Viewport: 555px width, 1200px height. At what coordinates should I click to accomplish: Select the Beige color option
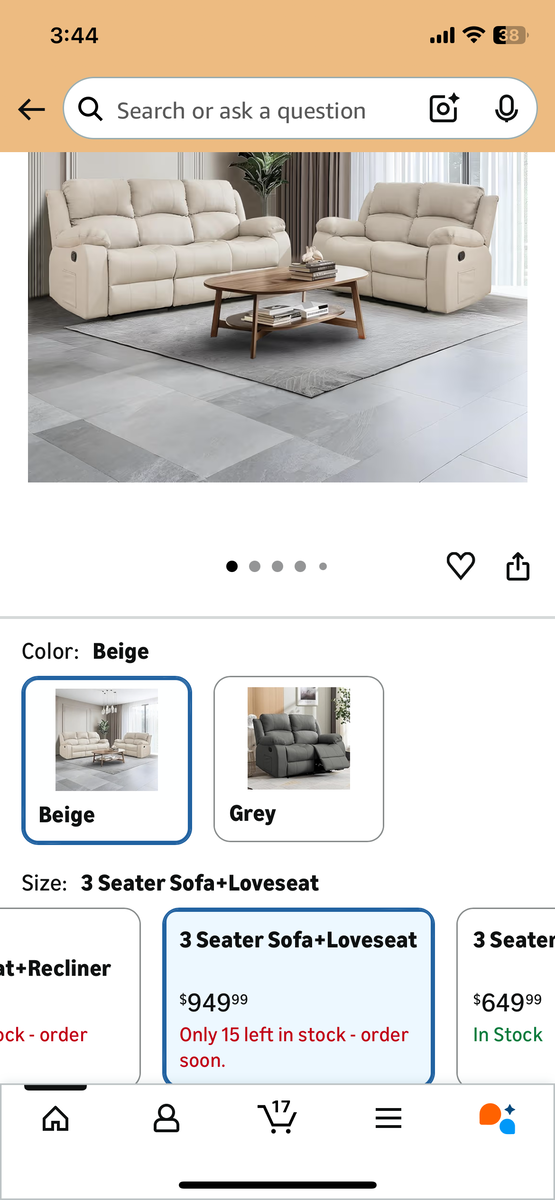point(106,760)
